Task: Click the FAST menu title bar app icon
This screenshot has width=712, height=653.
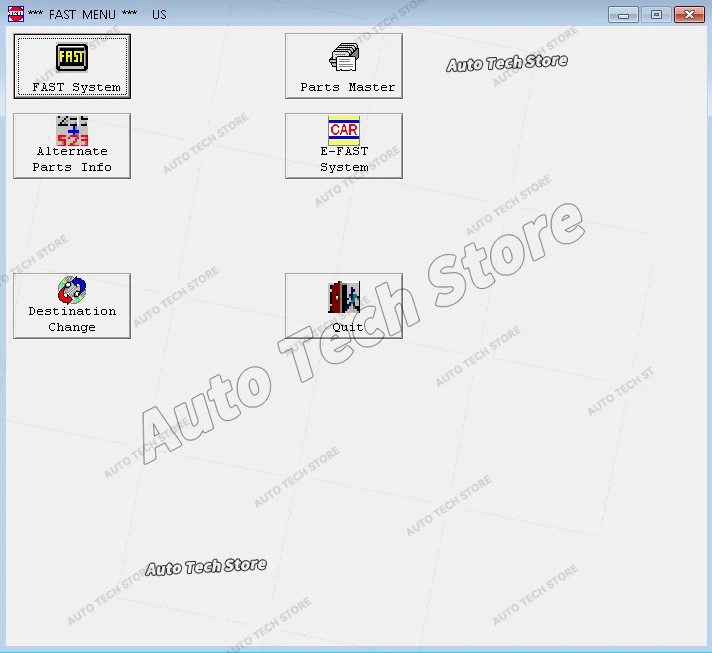Action: [x=15, y=14]
